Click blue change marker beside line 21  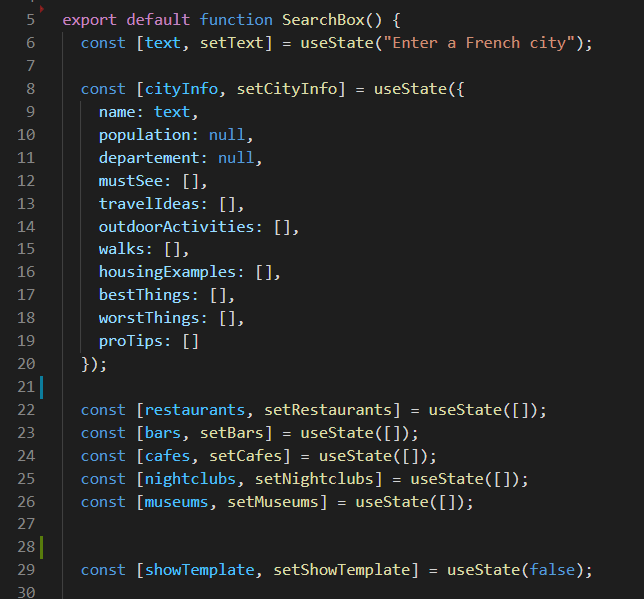(x=41, y=387)
